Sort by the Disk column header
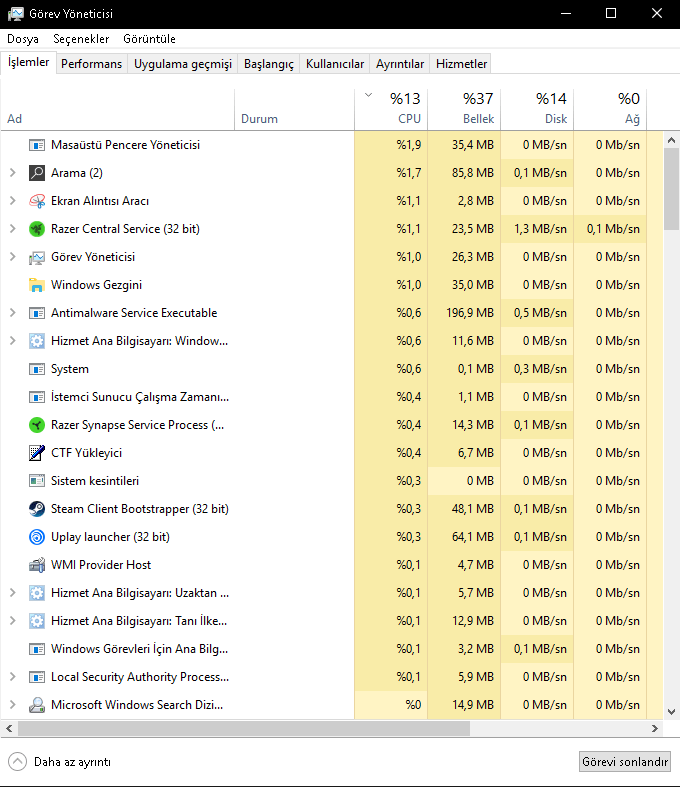 point(537,109)
